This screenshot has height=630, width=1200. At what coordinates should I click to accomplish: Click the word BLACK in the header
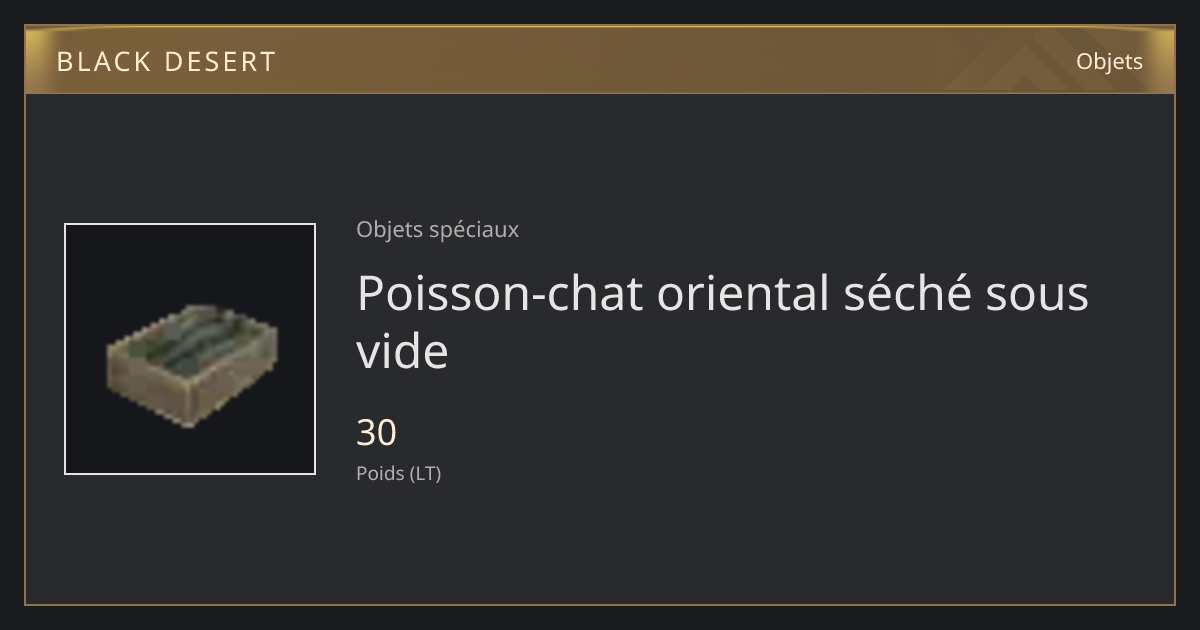tap(103, 62)
